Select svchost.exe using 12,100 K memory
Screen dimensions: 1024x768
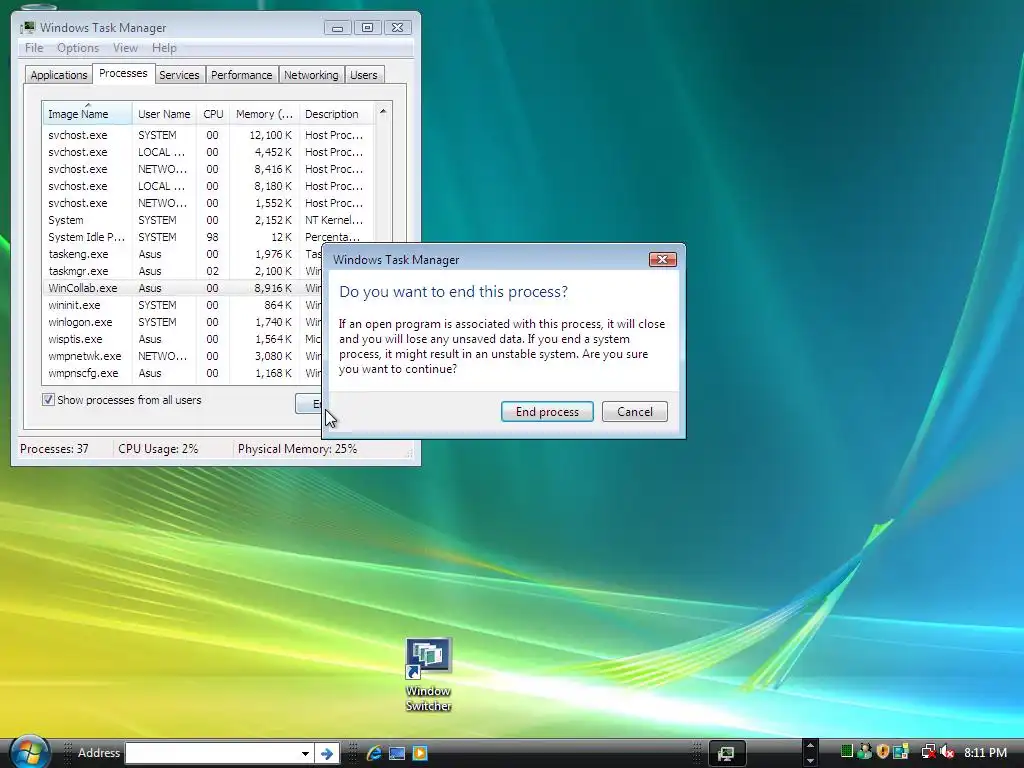(208, 135)
